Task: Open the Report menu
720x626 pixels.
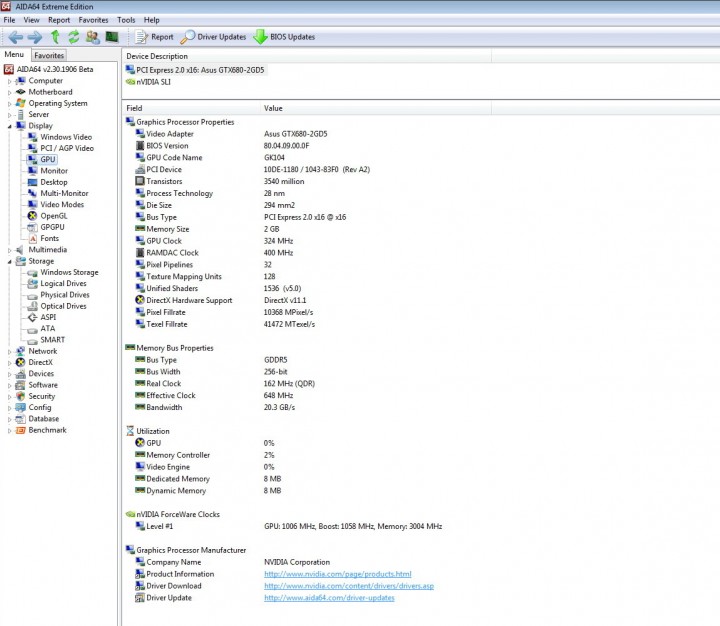Action: pos(59,20)
